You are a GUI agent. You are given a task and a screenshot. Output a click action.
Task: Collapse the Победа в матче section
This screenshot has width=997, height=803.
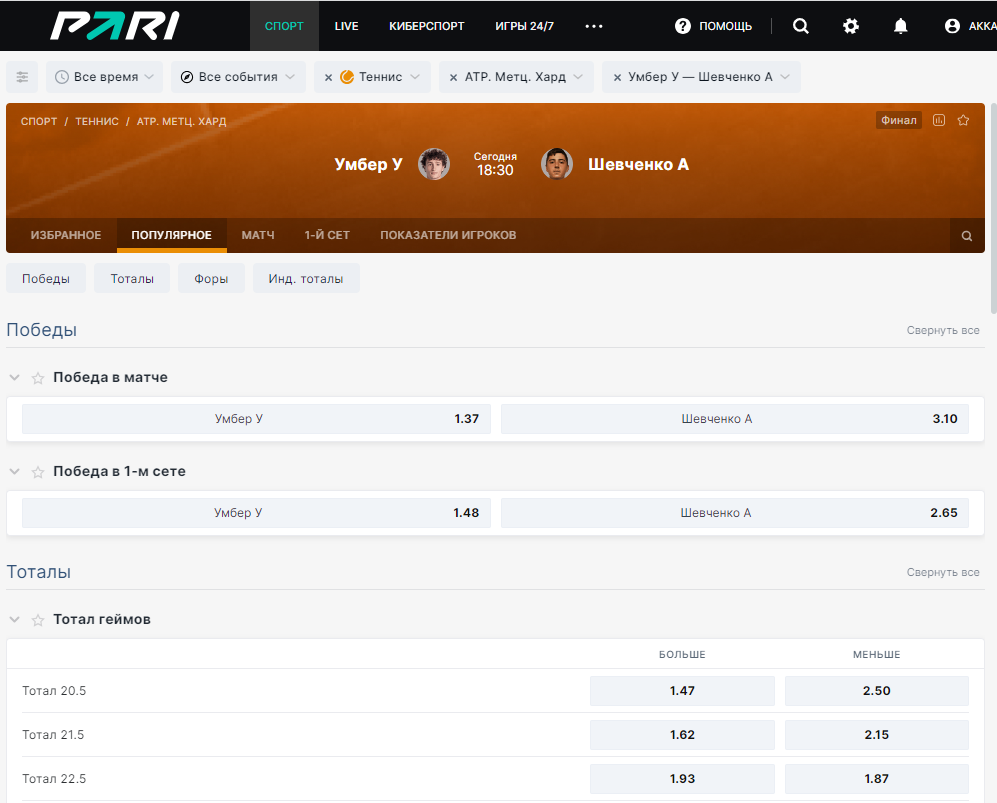[15, 378]
